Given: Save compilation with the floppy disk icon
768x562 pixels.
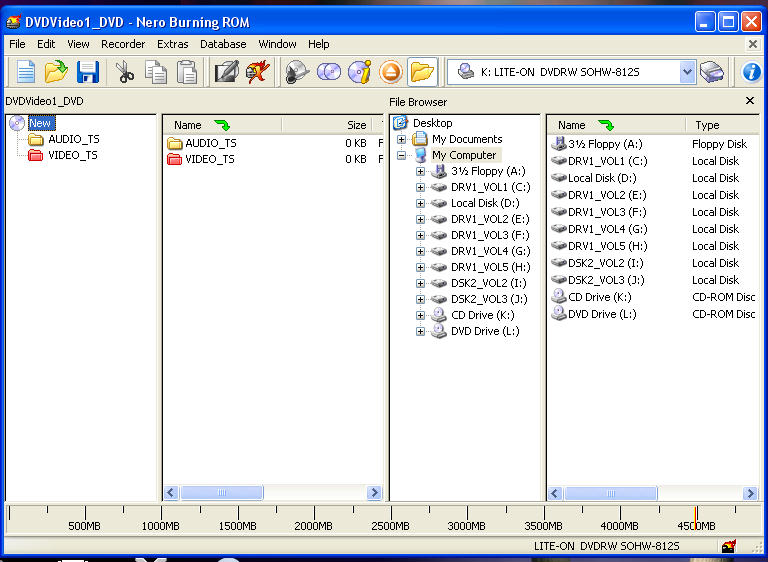Looking at the screenshot, I should click(x=88, y=72).
